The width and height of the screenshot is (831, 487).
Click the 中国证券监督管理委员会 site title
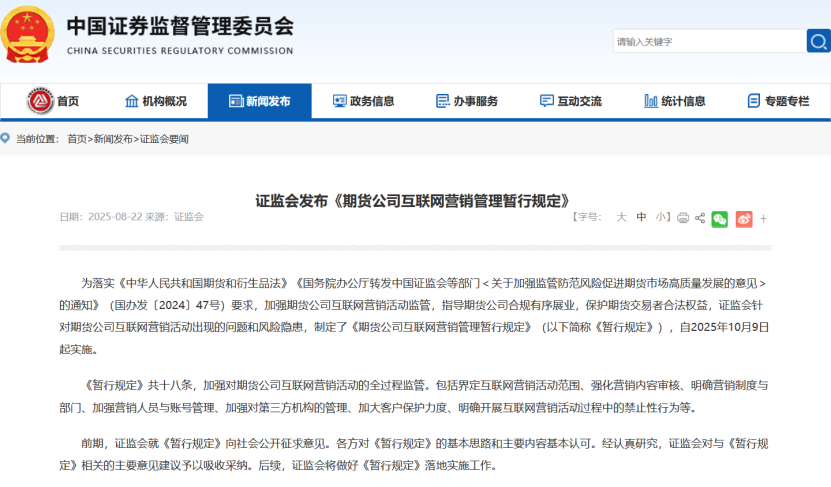click(180, 26)
